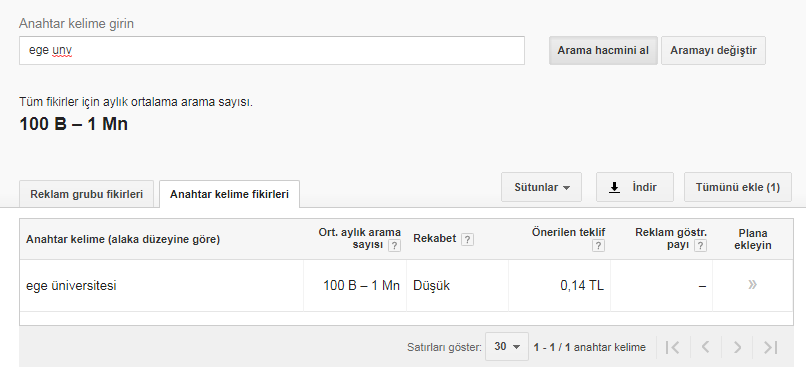Click the 'Aramayı değiştir' button

click(x=713, y=50)
